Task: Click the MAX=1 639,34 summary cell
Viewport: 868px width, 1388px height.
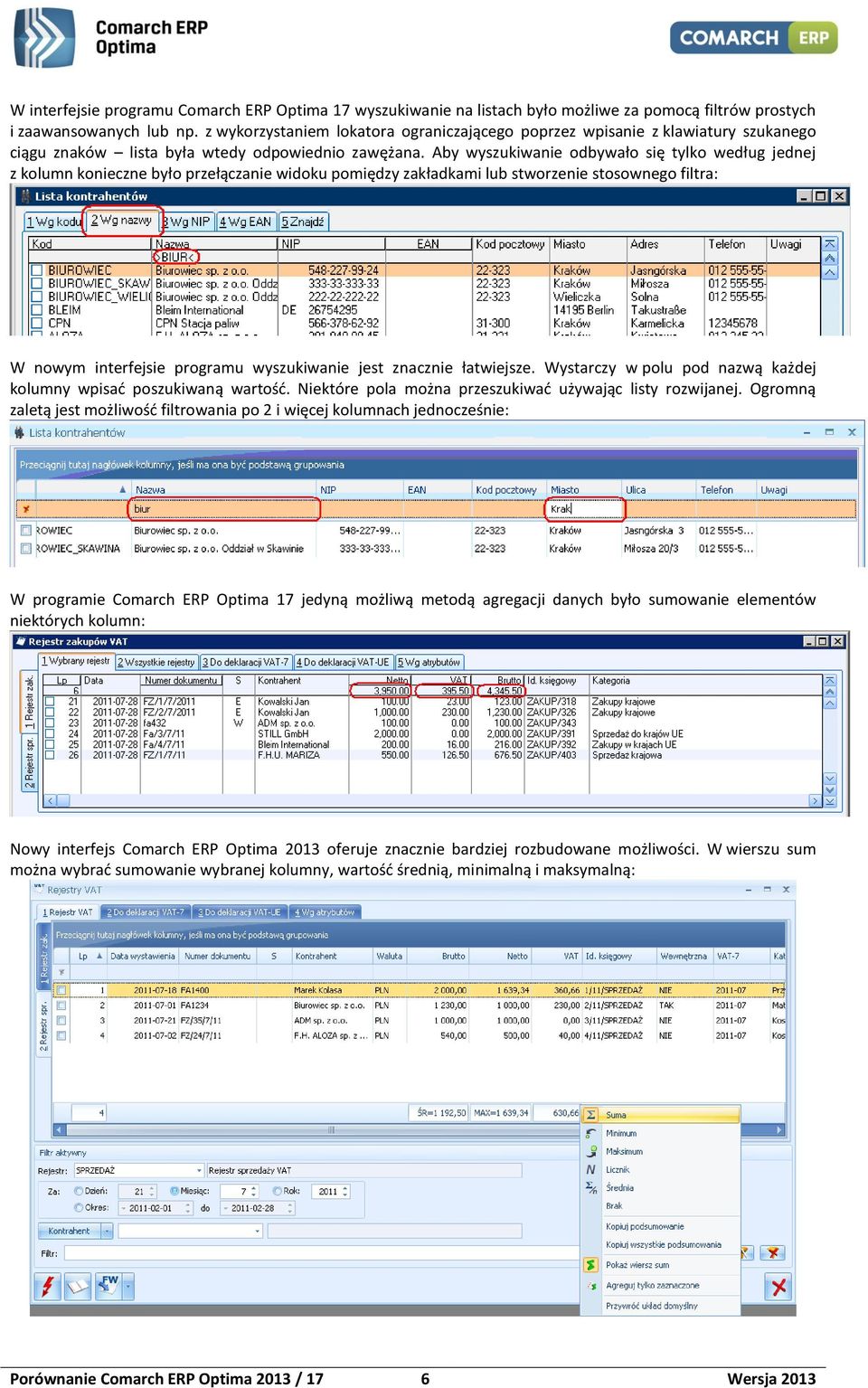Action: [501, 1113]
